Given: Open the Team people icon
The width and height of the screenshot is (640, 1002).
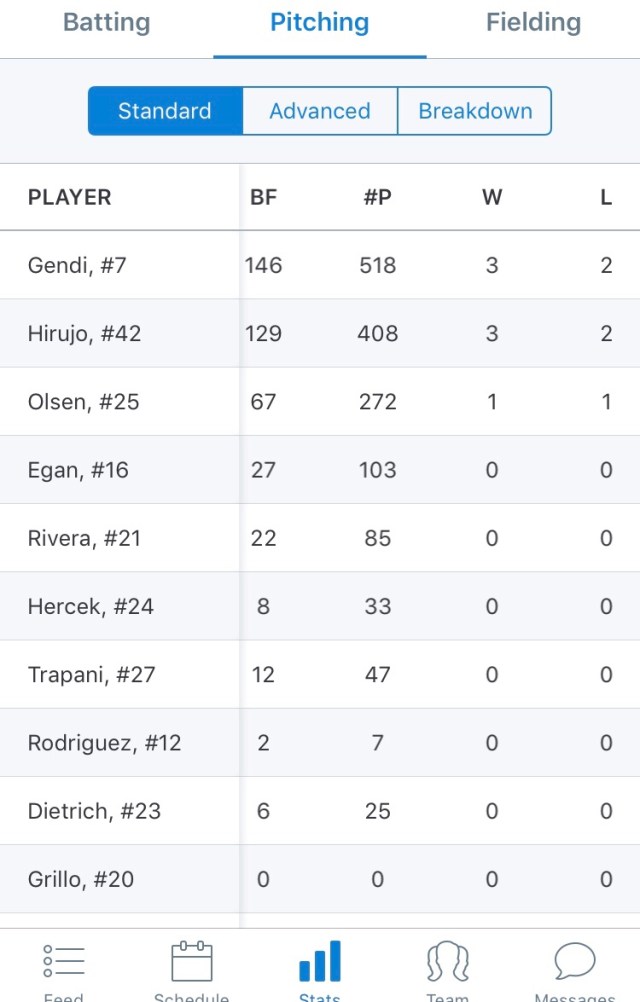Looking at the screenshot, I should [x=448, y=962].
